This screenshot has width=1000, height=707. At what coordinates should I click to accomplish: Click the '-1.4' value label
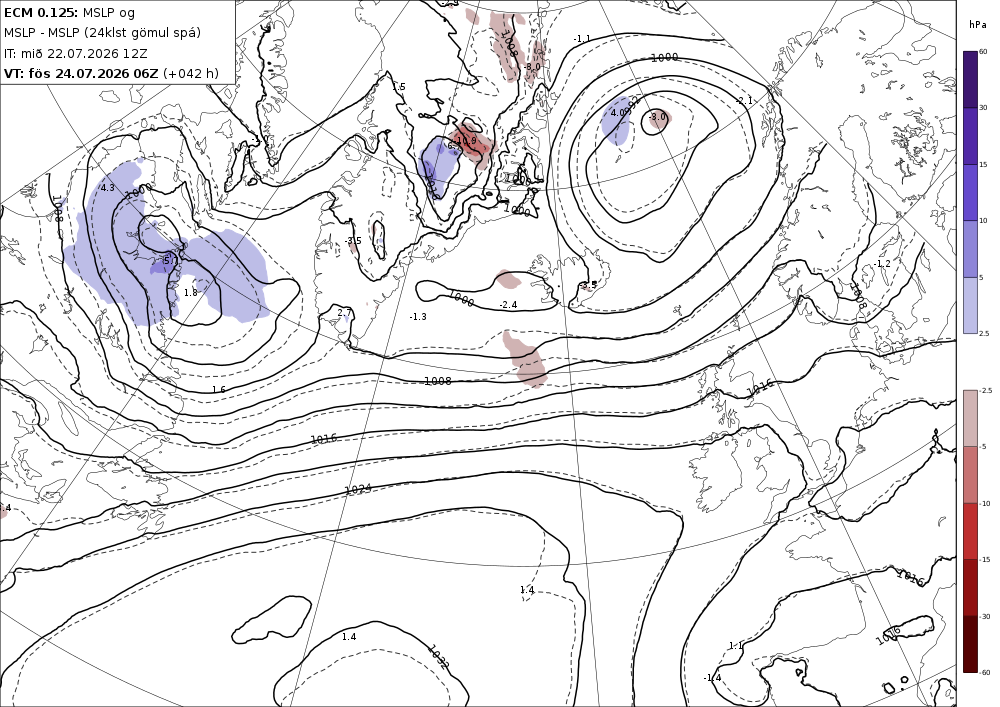pos(712,678)
